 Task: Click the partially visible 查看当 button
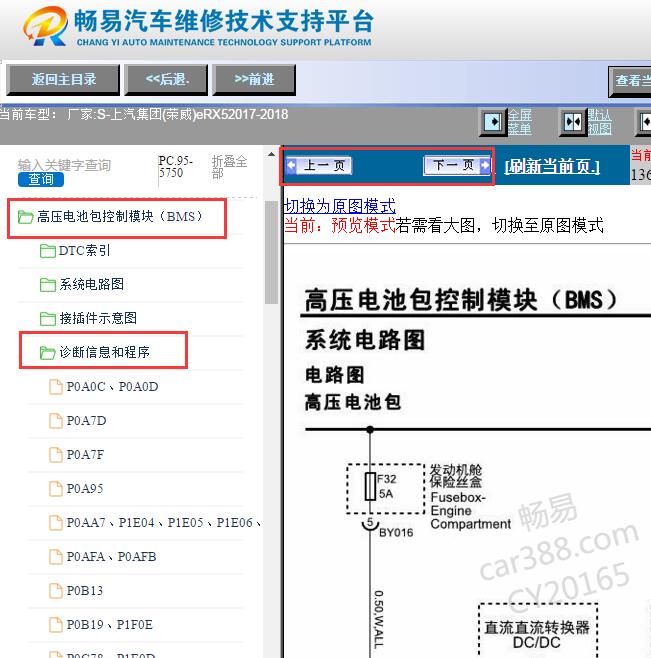coord(630,81)
